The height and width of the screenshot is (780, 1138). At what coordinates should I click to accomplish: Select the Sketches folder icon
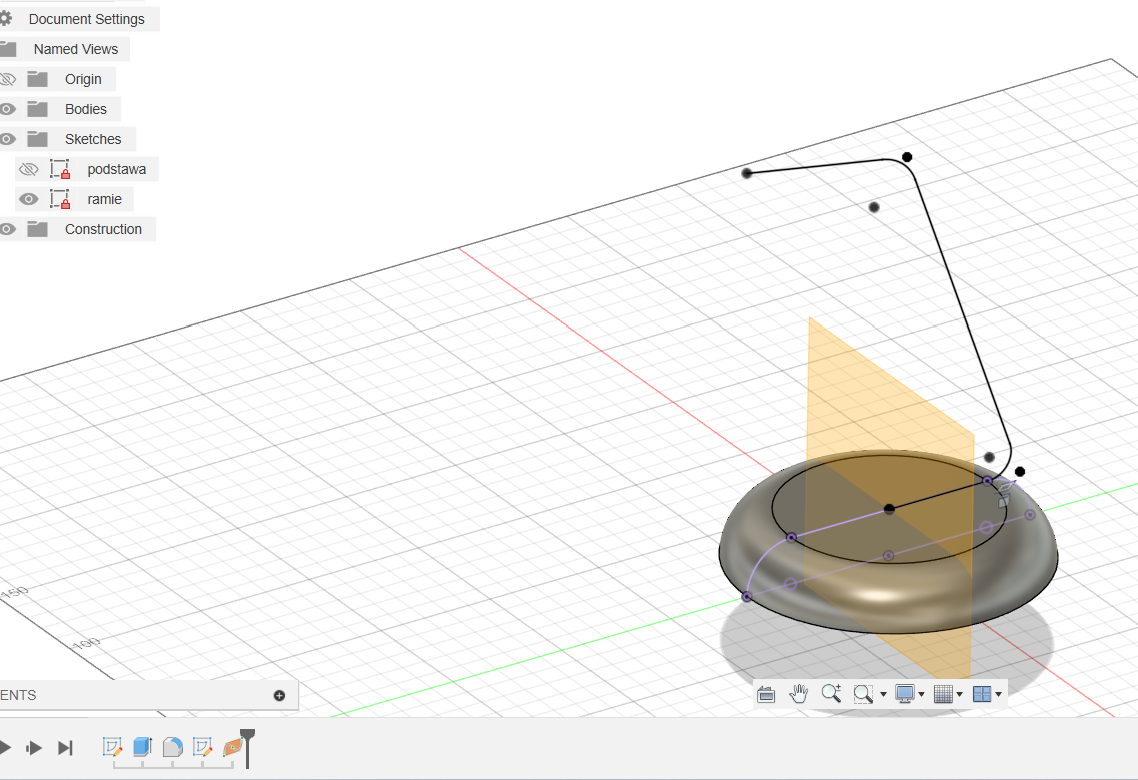[37, 139]
